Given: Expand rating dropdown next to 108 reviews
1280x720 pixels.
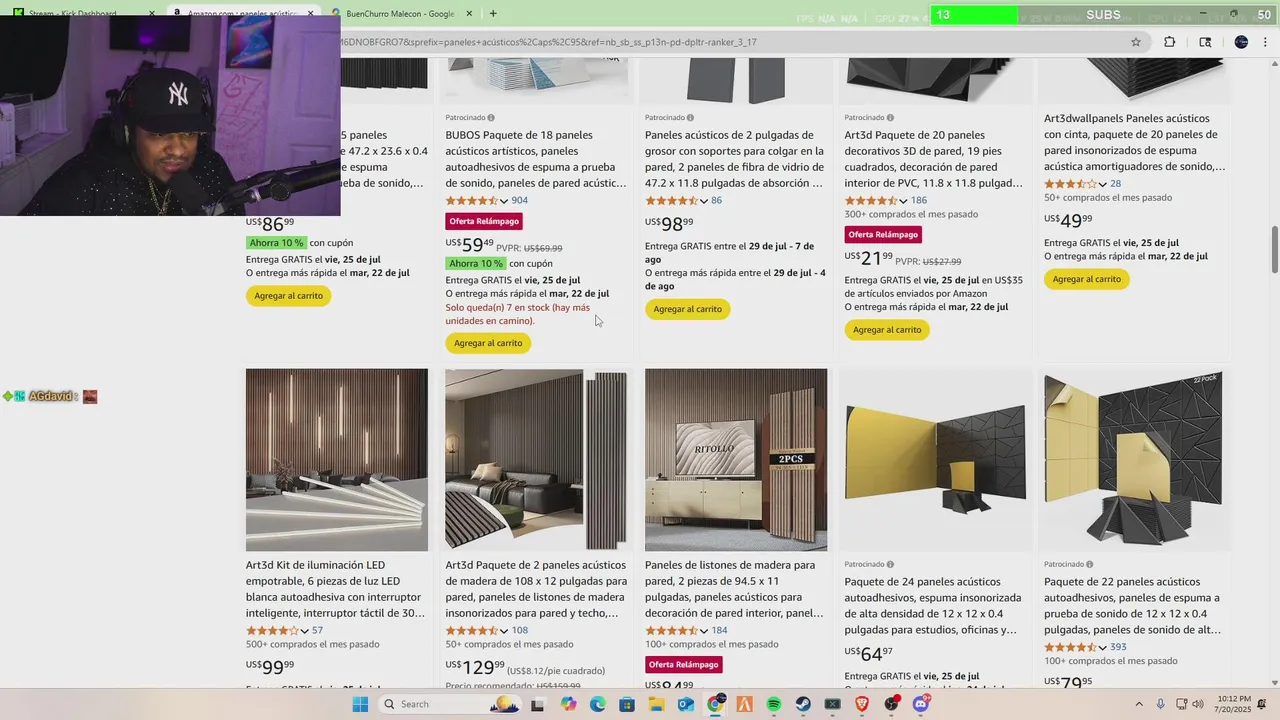Looking at the screenshot, I should (504, 631).
